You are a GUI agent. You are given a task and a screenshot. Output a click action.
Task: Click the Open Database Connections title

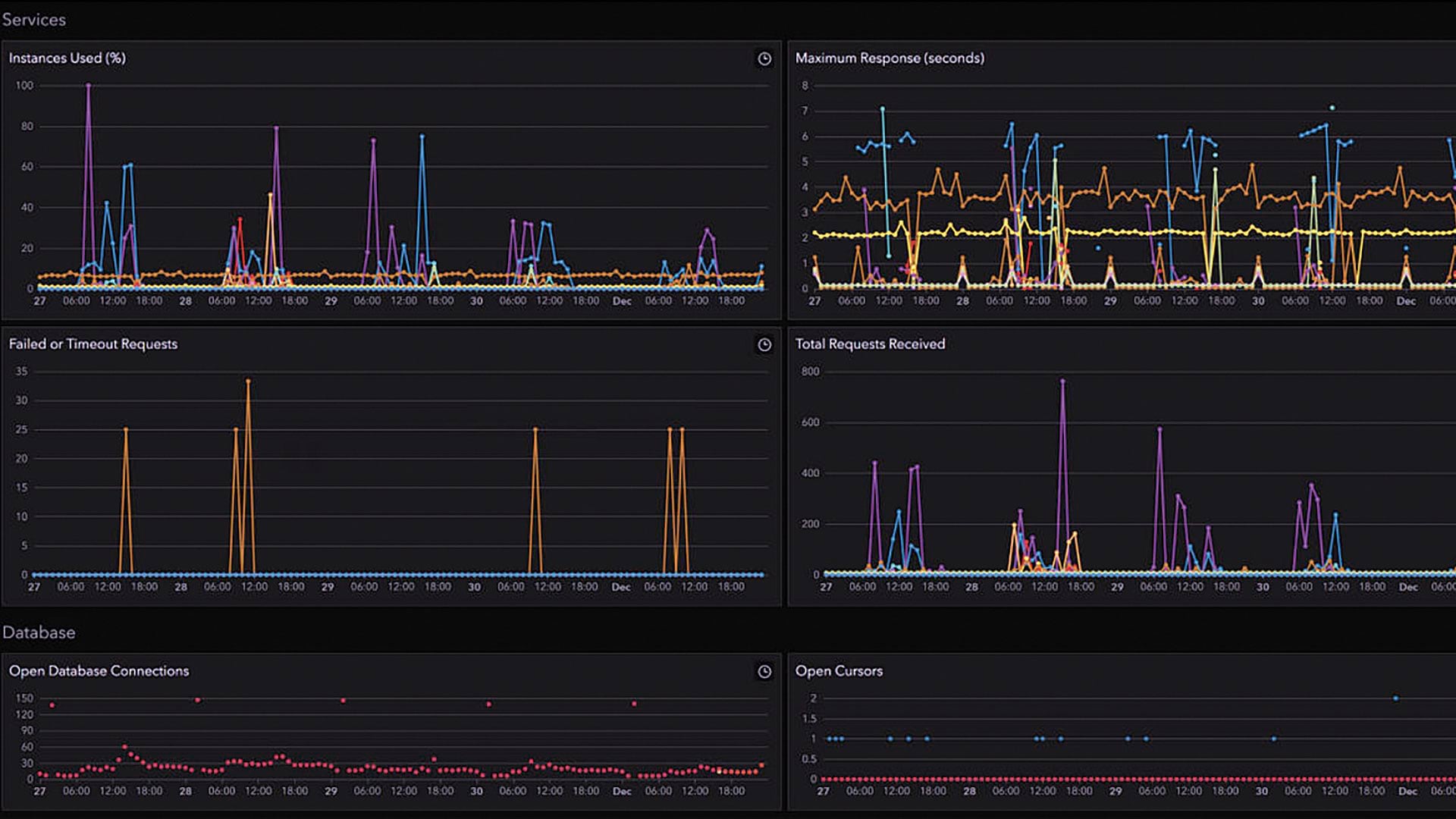99,671
